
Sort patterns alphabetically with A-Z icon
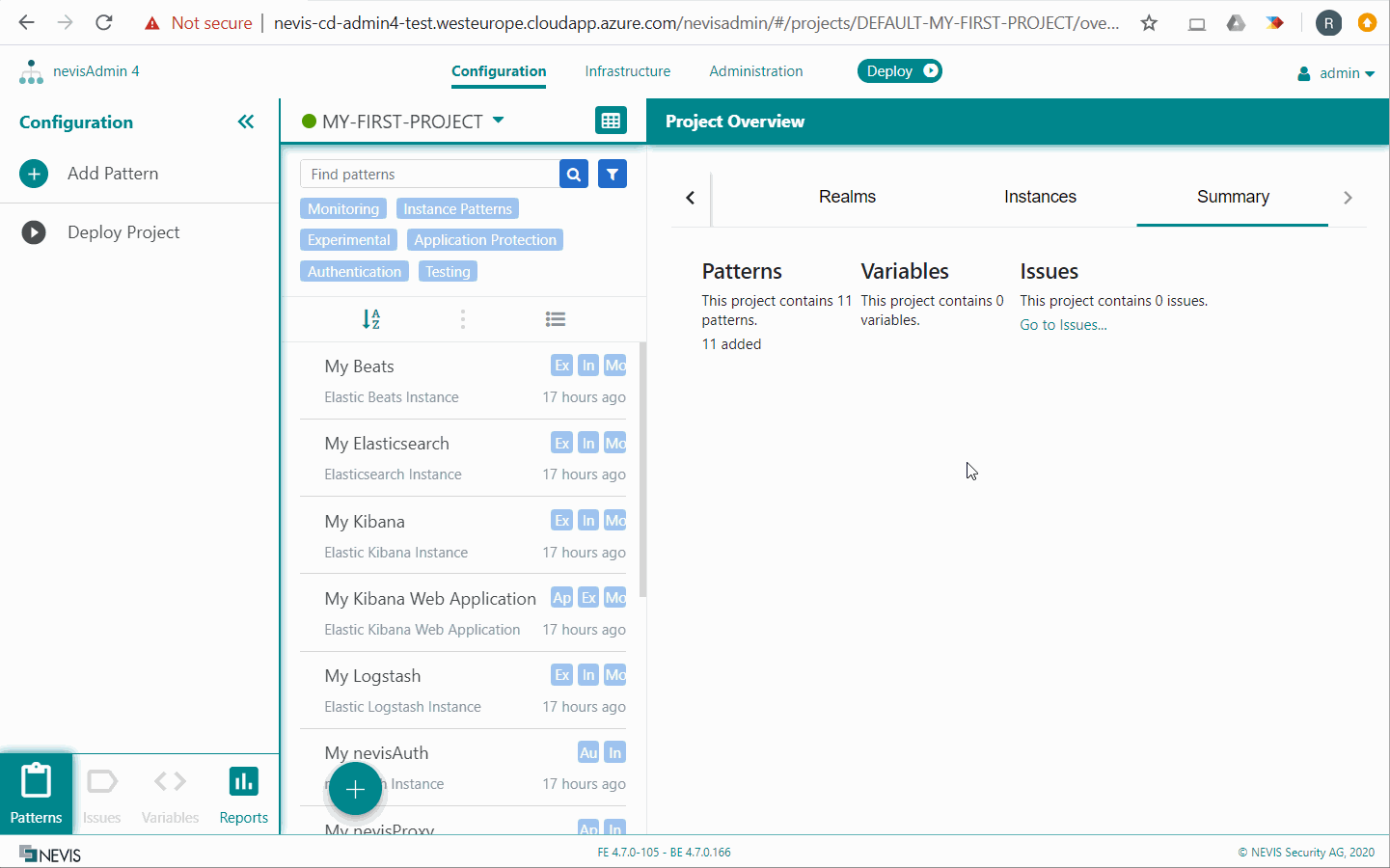(x=371, y=319)
